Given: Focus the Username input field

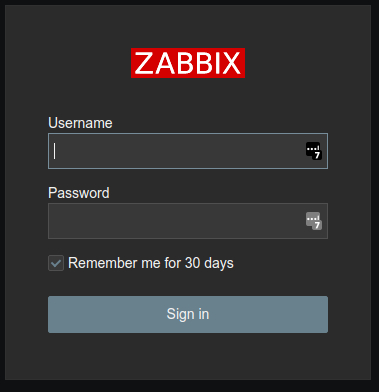Looking at the screenshot, I should (188, 151).
